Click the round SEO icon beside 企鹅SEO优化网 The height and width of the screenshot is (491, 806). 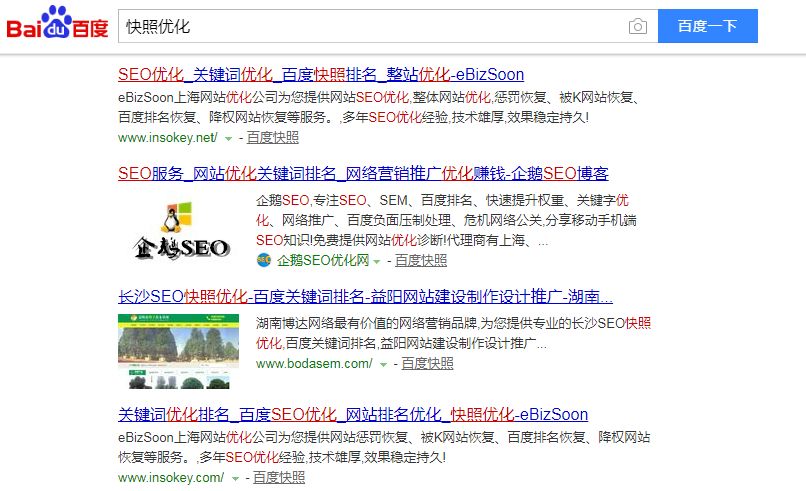pos(264,260)
